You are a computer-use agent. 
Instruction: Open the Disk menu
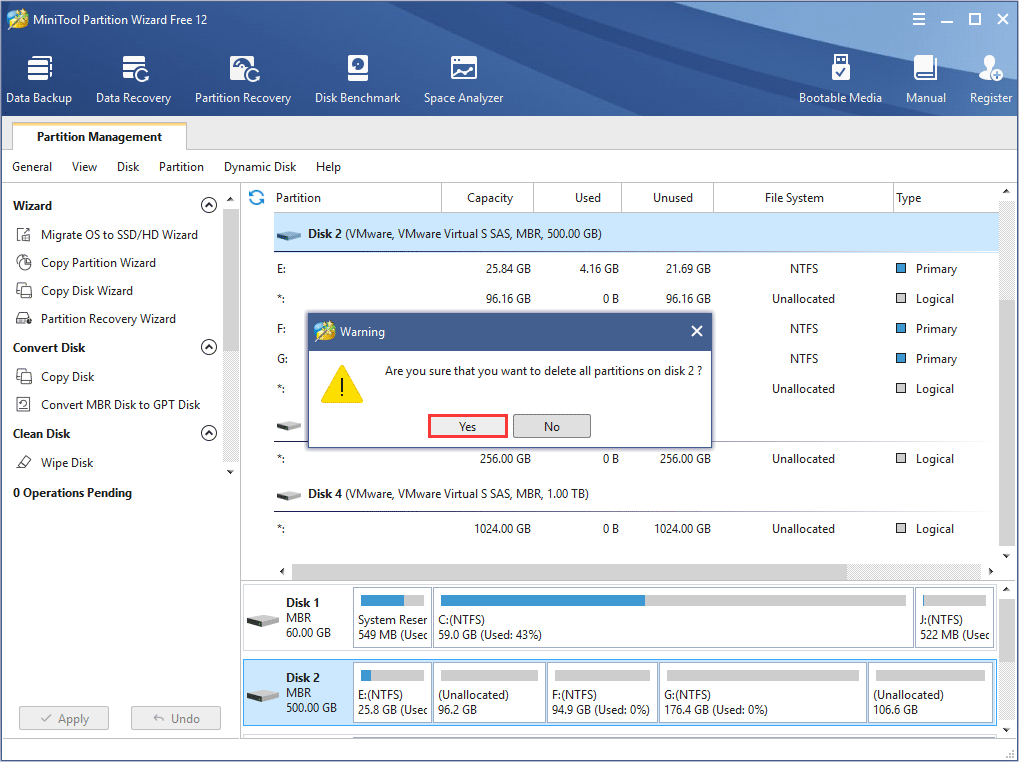[128, 167]
